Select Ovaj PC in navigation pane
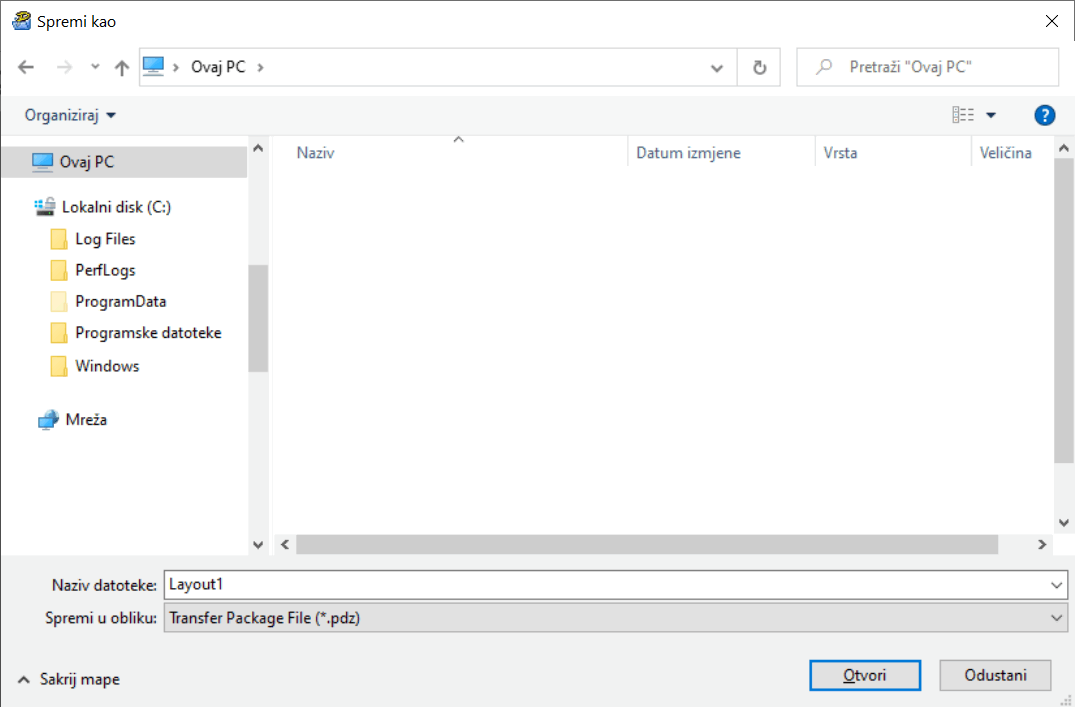 125,162
